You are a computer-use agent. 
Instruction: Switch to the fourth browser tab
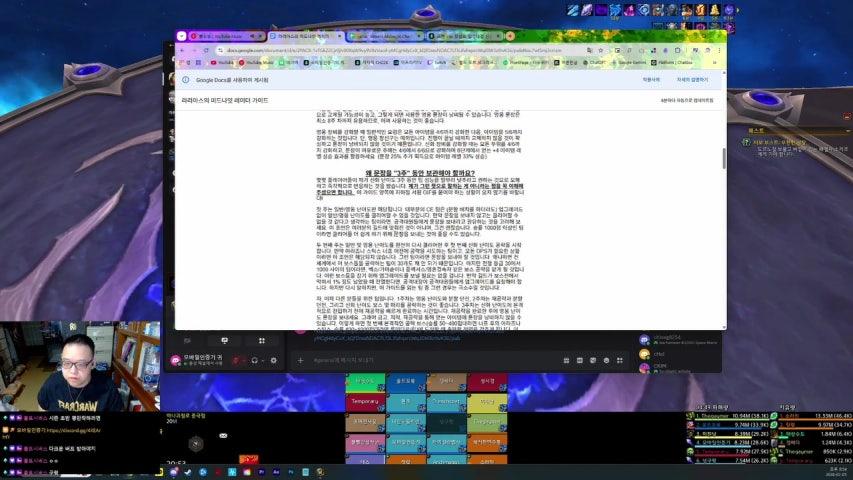(x=463, y=36)
